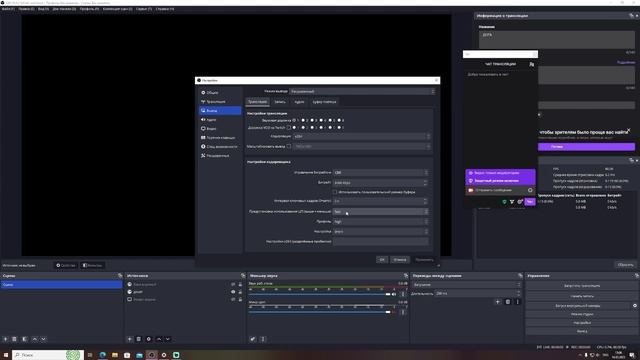Select the highlighted Output section in Settings

pyautogui.click(x=220, y=111)
